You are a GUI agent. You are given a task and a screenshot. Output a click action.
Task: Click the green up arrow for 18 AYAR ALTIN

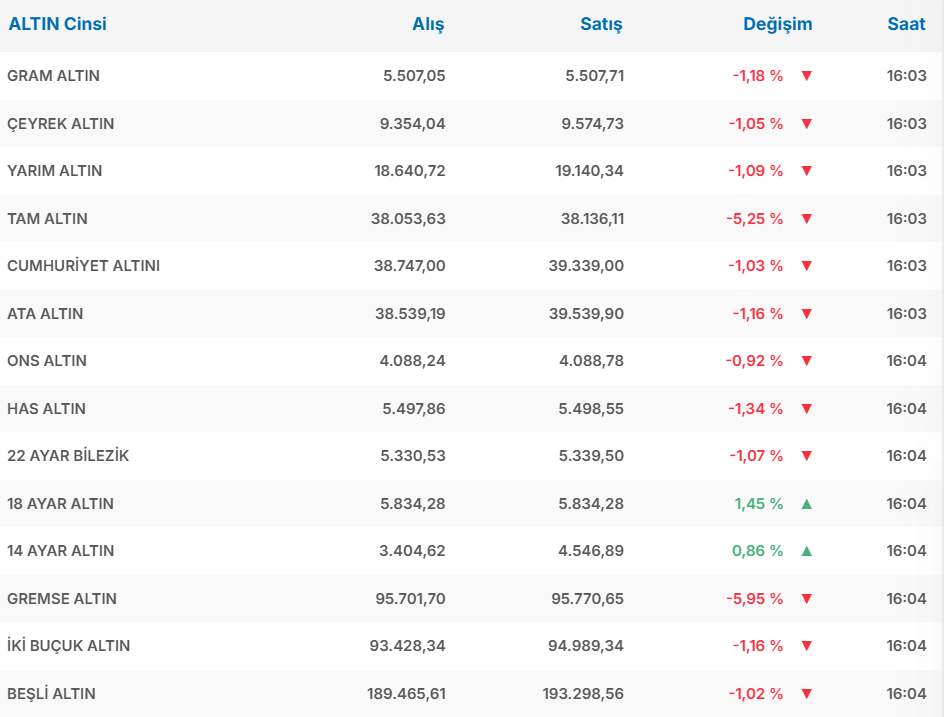[806, 504]
